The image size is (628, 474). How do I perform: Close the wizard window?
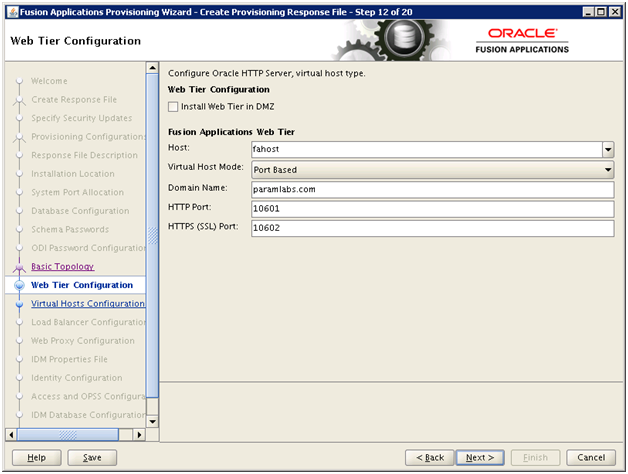[x=615, y=12]
